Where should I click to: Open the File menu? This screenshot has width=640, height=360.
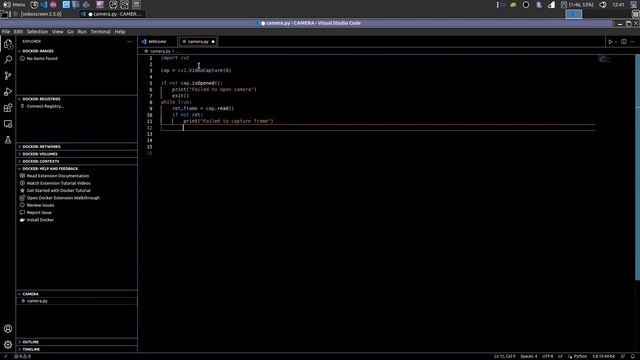6,31
